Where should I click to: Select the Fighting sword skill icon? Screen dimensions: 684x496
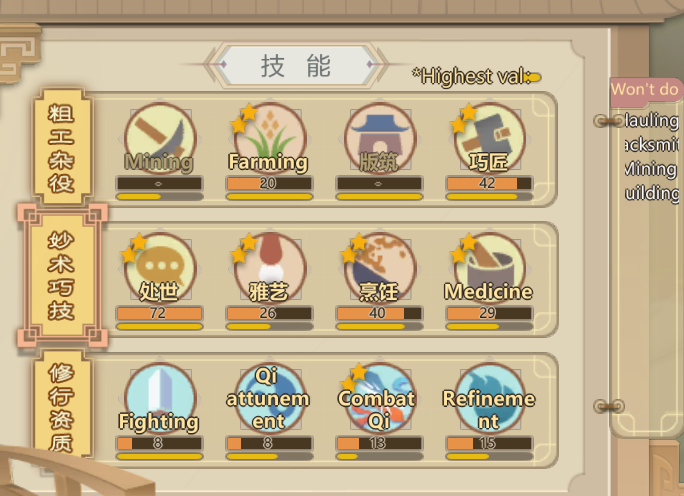pos(160,399)
